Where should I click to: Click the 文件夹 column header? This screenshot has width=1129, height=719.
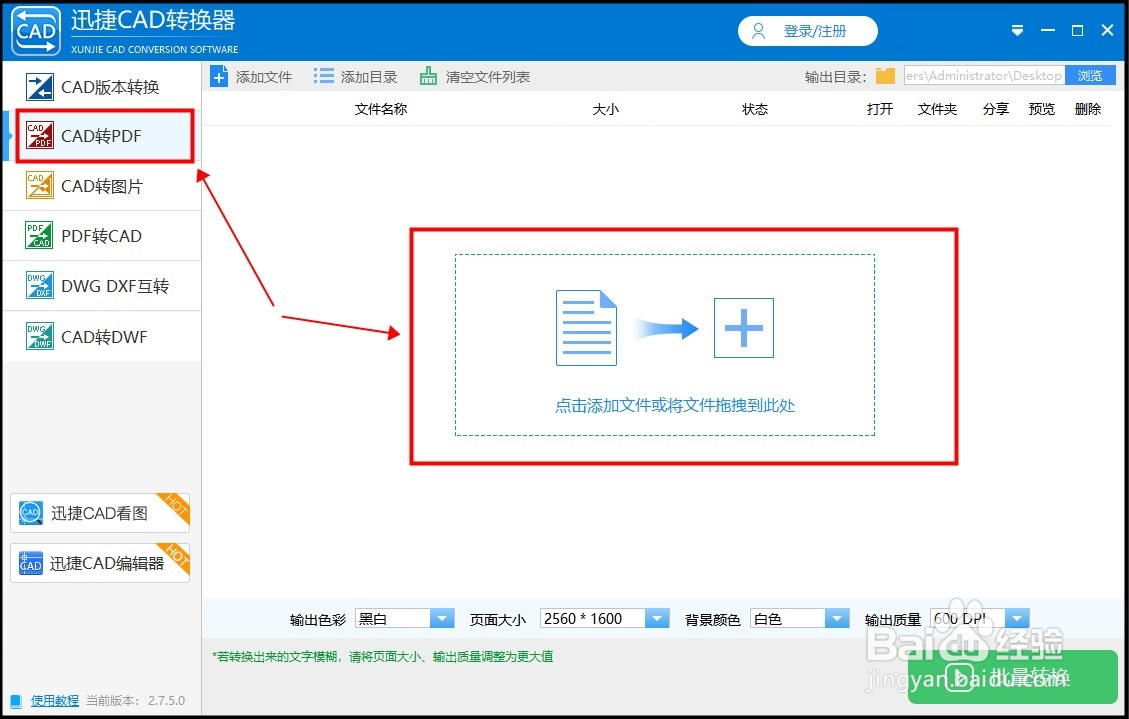(937, 109)
